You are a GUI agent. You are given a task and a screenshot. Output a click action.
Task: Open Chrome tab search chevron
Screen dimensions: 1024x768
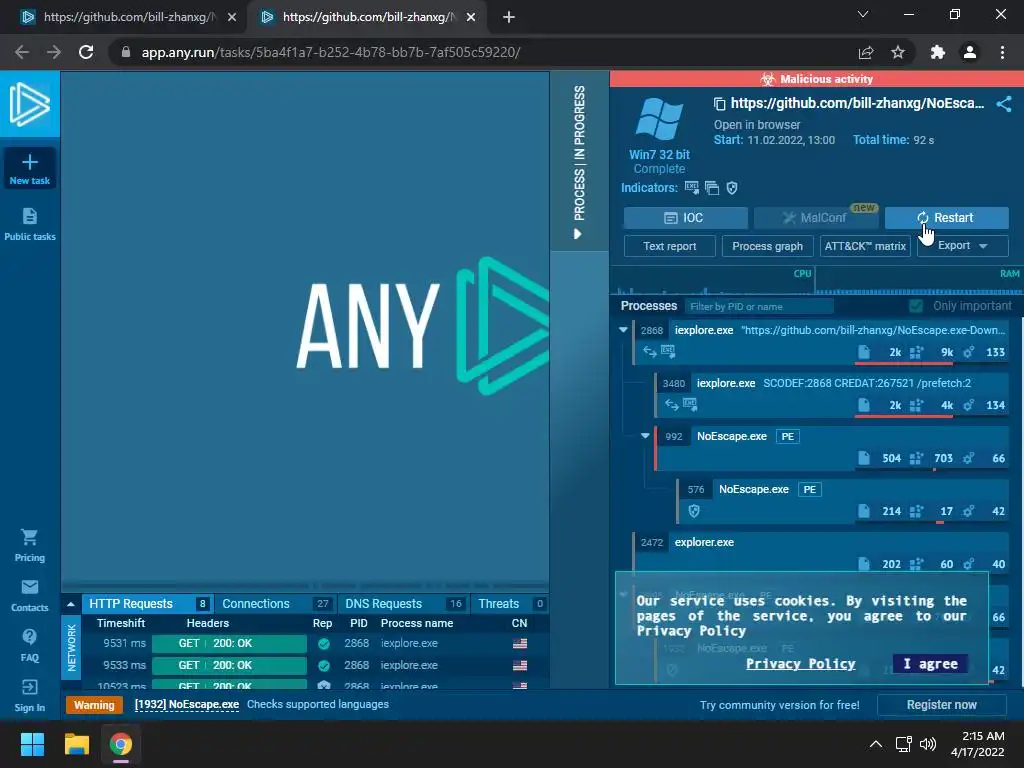pos(863,14)
